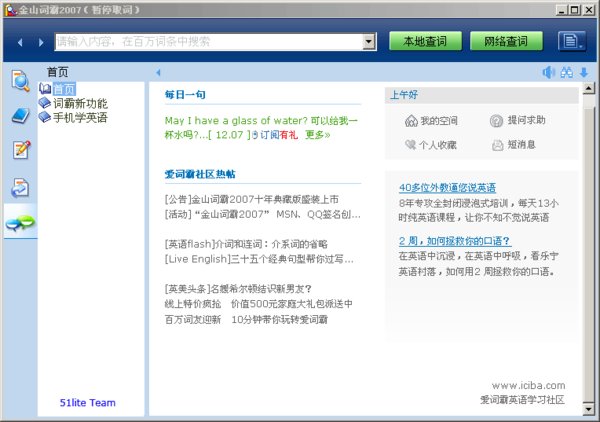The image size is (600, 422).
Task: Click the scrollbar down arrow
Action: tap(589, 410)
